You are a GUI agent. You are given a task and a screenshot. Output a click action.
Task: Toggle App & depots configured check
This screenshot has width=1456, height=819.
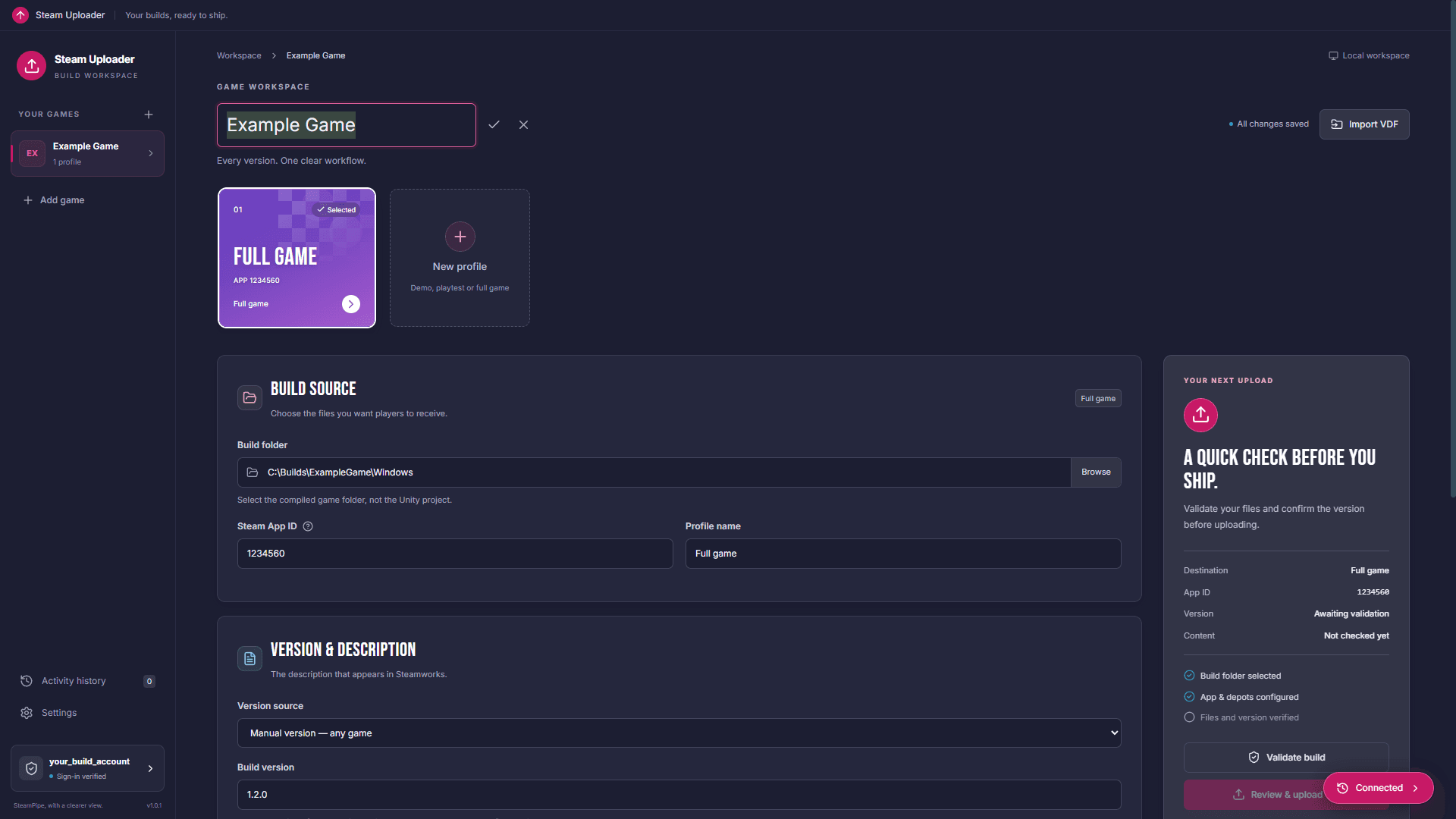[x=1189, y=697]
